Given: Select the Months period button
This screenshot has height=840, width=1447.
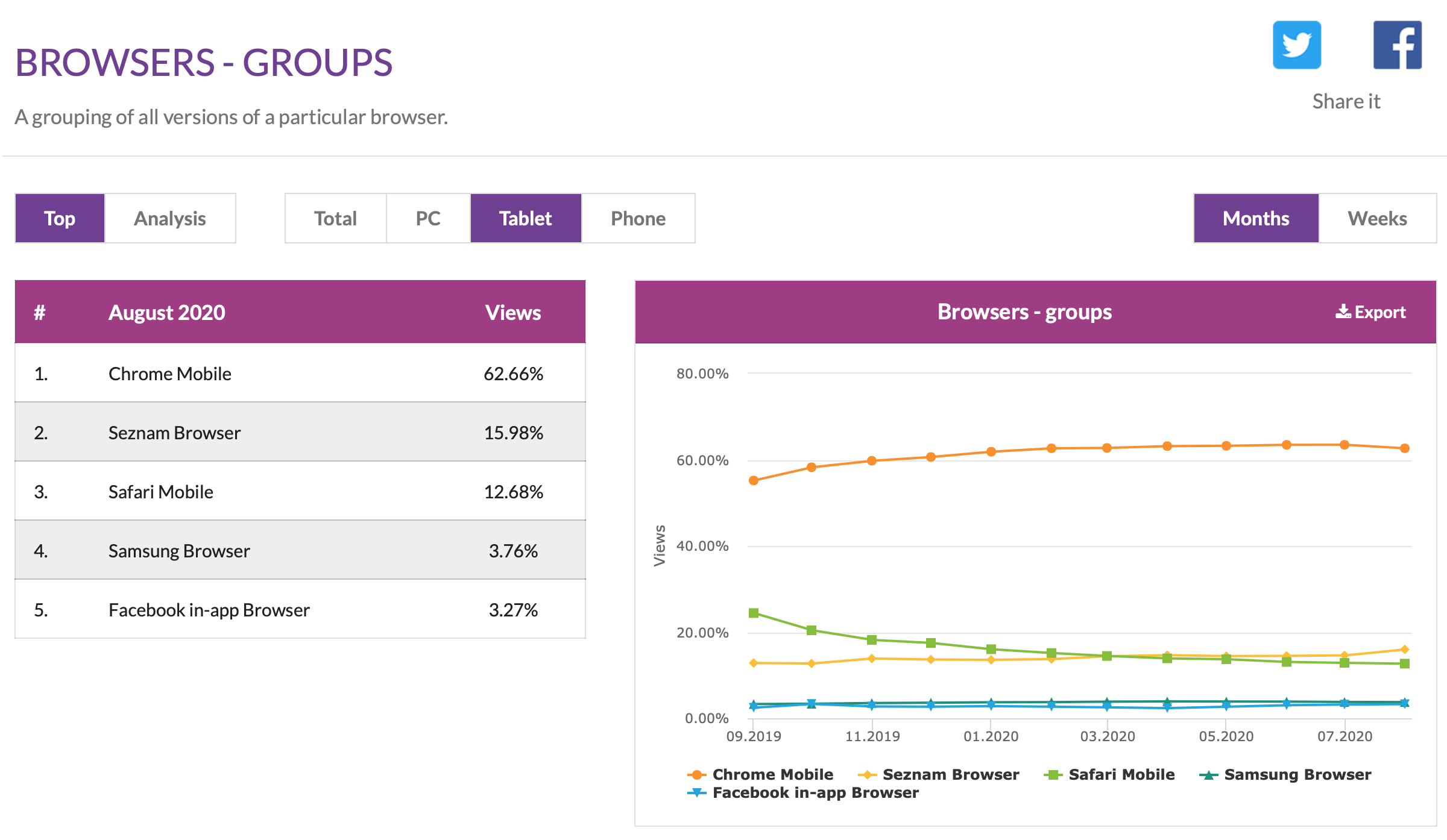Looking at the screenshot, I should pos(1256,218).
